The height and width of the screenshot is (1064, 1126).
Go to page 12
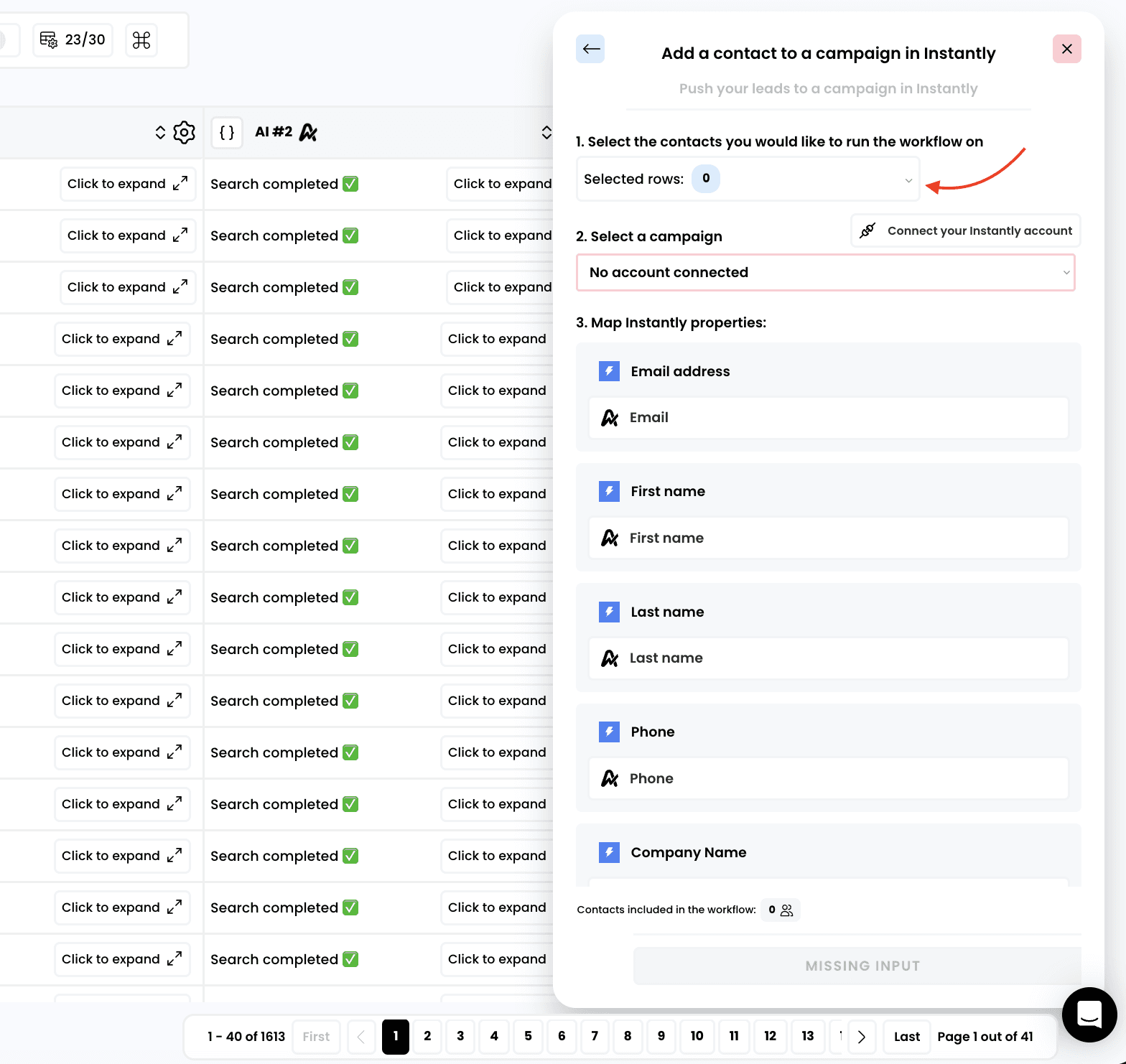771,1036
